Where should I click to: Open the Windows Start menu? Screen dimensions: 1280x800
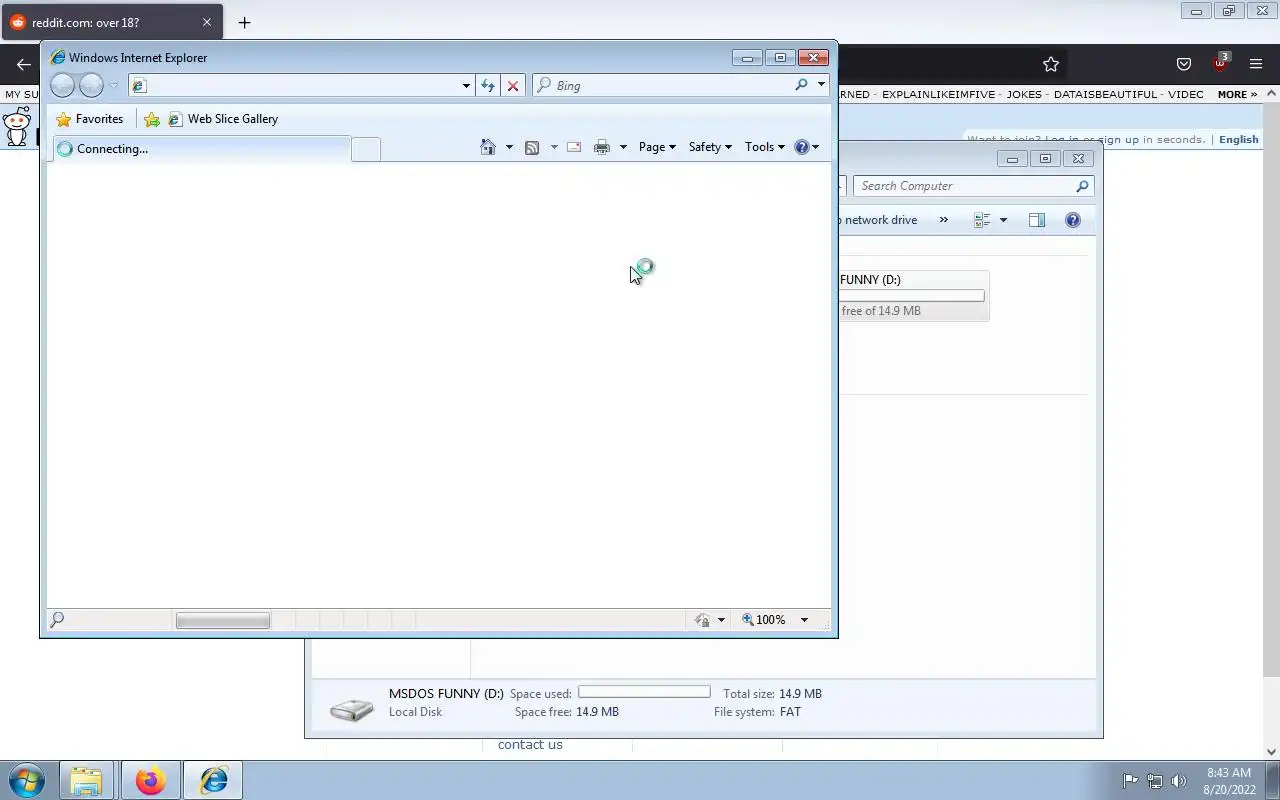27,780
